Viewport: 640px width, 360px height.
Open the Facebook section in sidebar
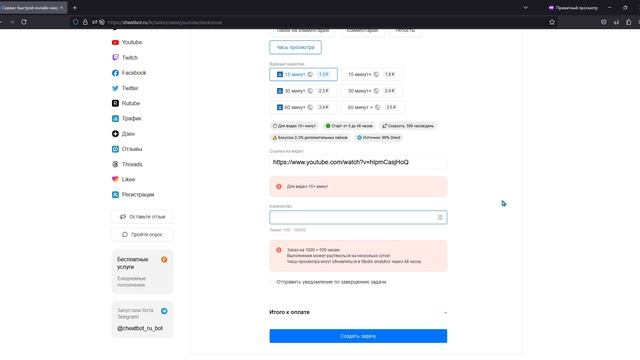[129, 73]
